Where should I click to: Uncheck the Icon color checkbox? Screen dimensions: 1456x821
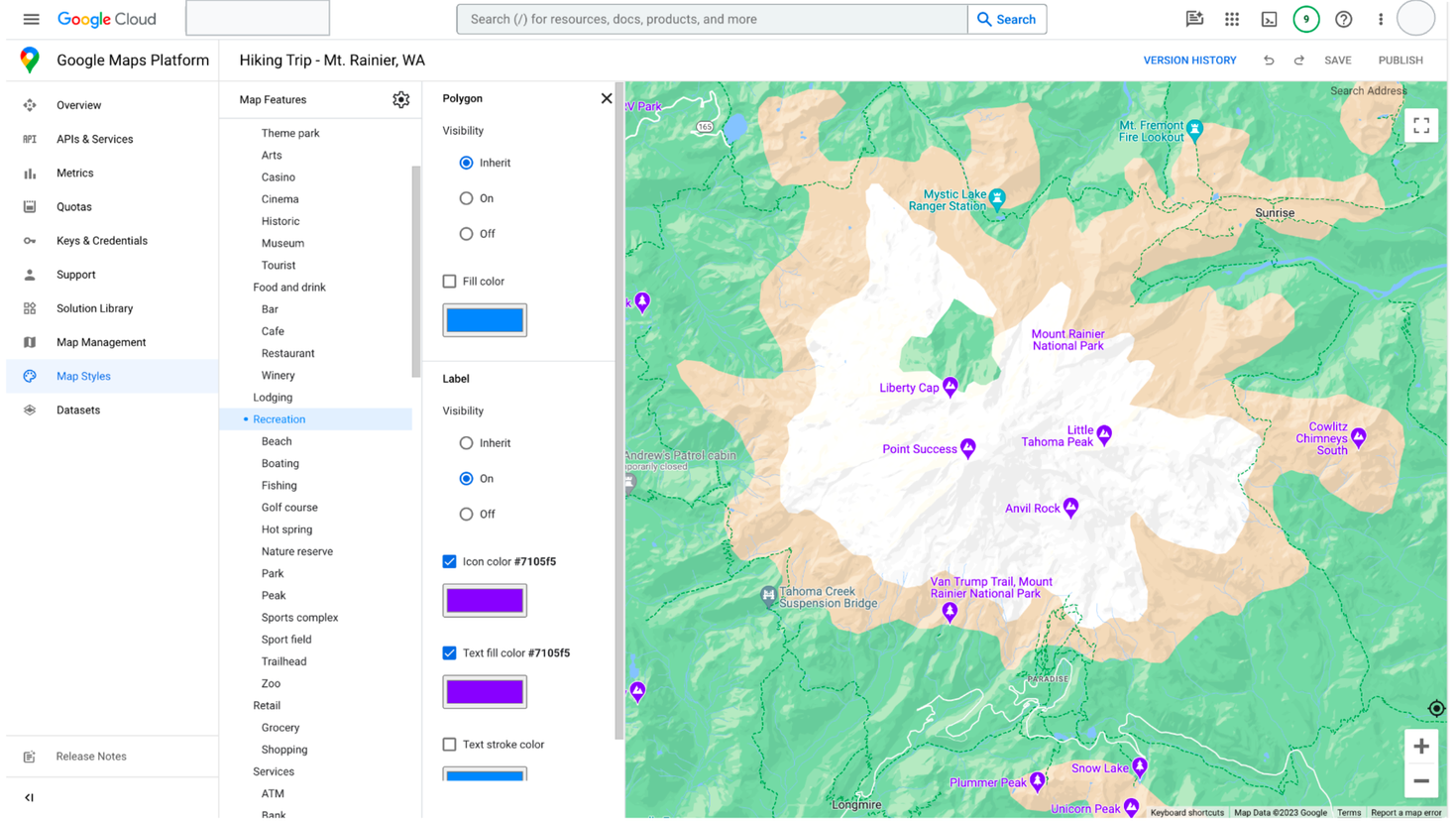click(450, 562)
